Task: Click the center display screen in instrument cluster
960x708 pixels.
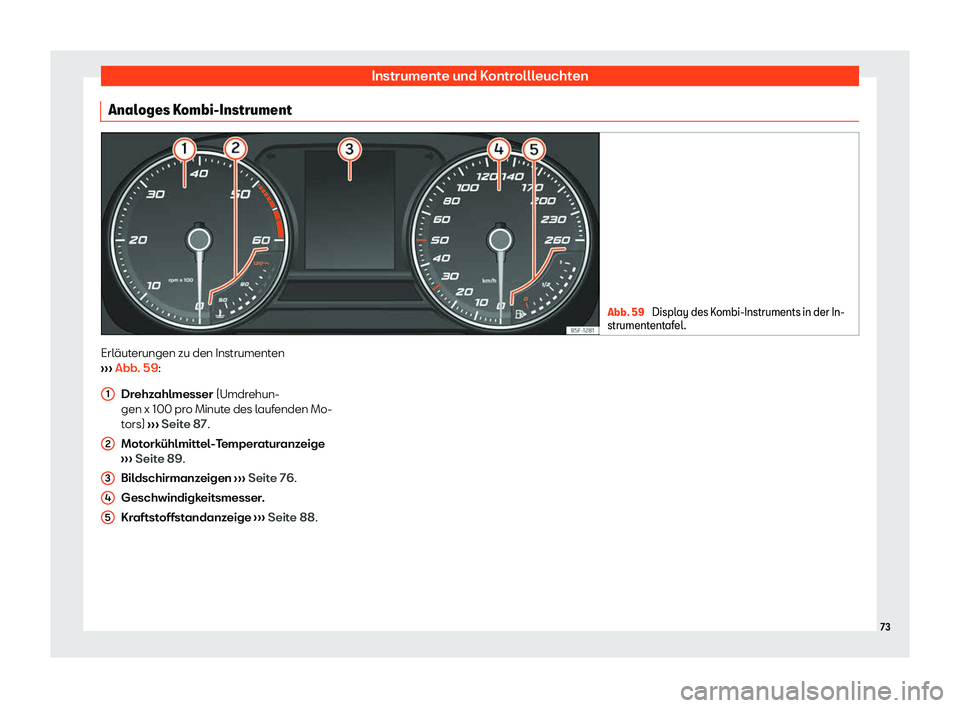Action: [x=350, y=209]
